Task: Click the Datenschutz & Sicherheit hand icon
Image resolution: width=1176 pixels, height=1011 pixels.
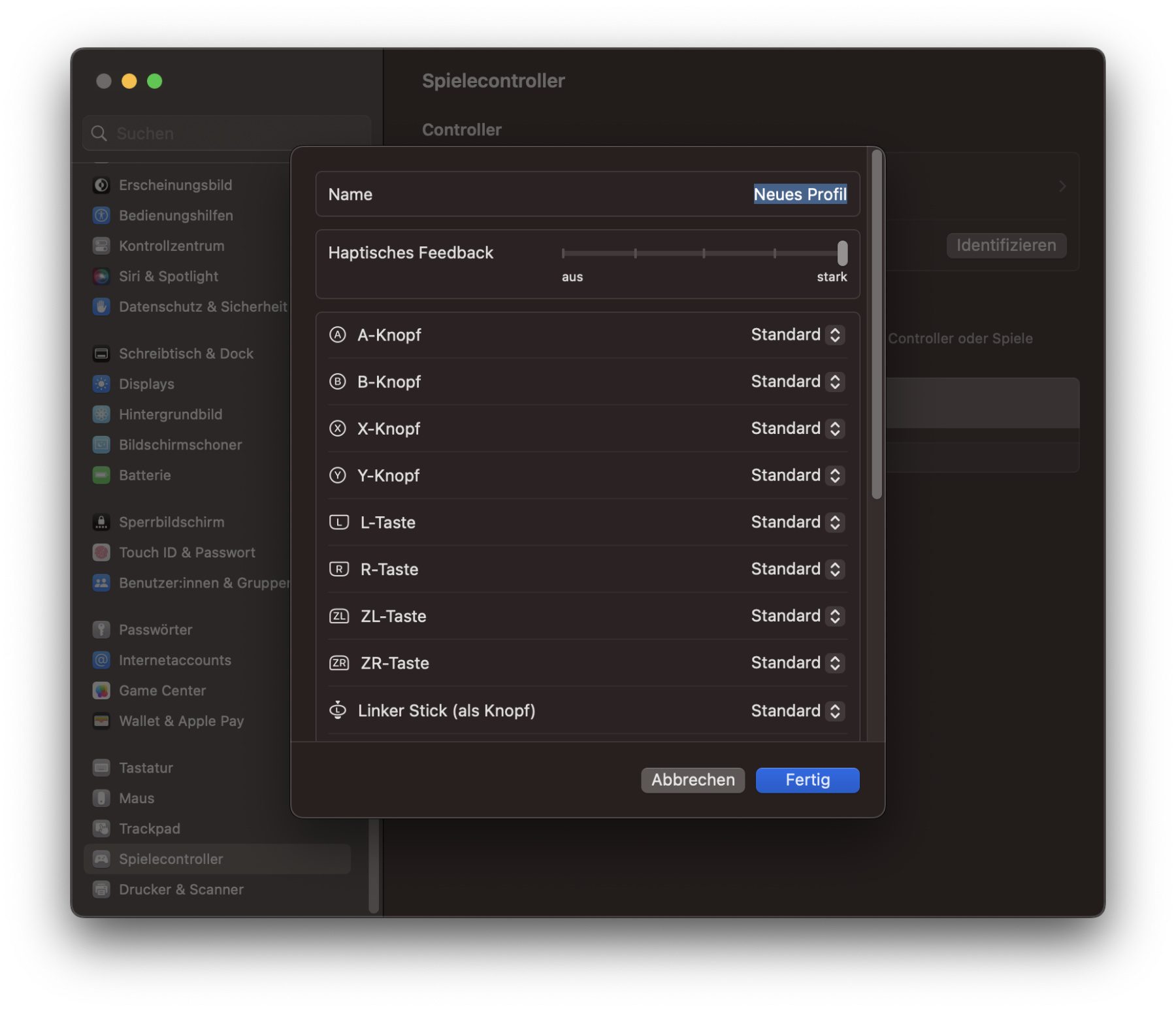Action: (101, 307)
